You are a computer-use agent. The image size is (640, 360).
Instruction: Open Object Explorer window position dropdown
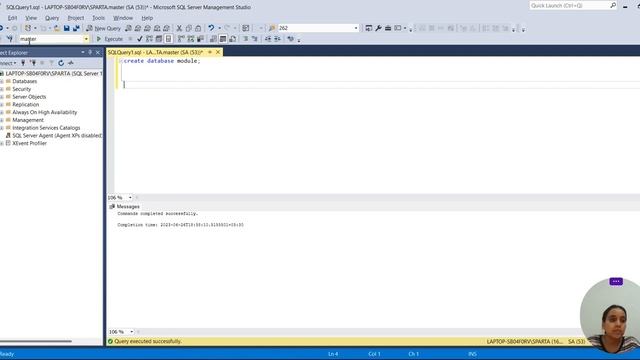[83, 53]
